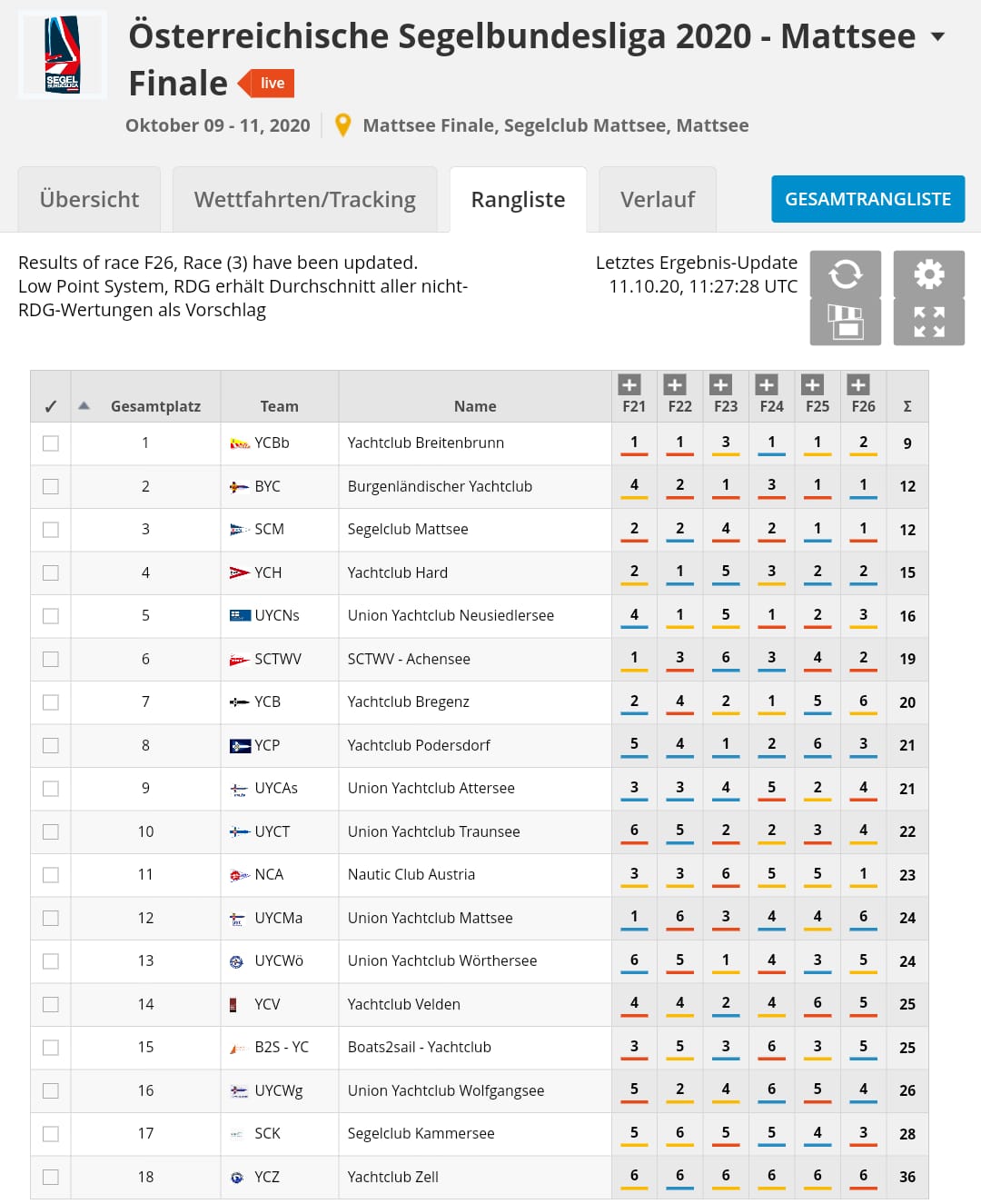Click the SCTWV team flag icon
The width and height of the screenshot is (981, 1204).
click(x=240, y=660)
